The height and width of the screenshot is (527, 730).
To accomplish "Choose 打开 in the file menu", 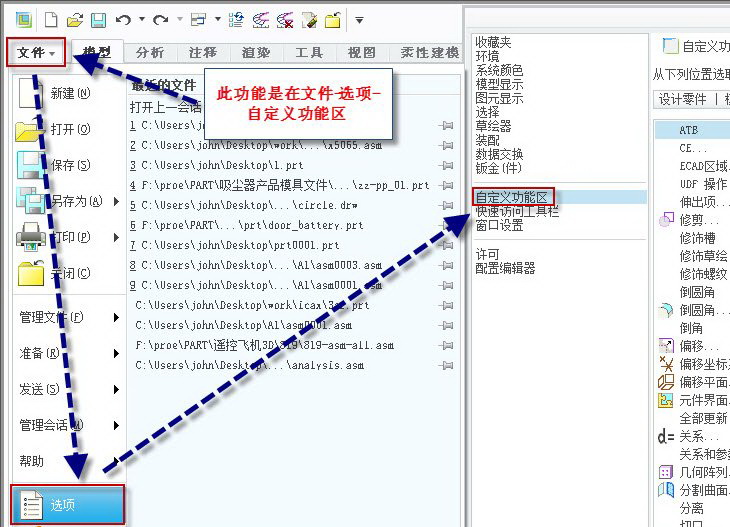I will 69,129.
